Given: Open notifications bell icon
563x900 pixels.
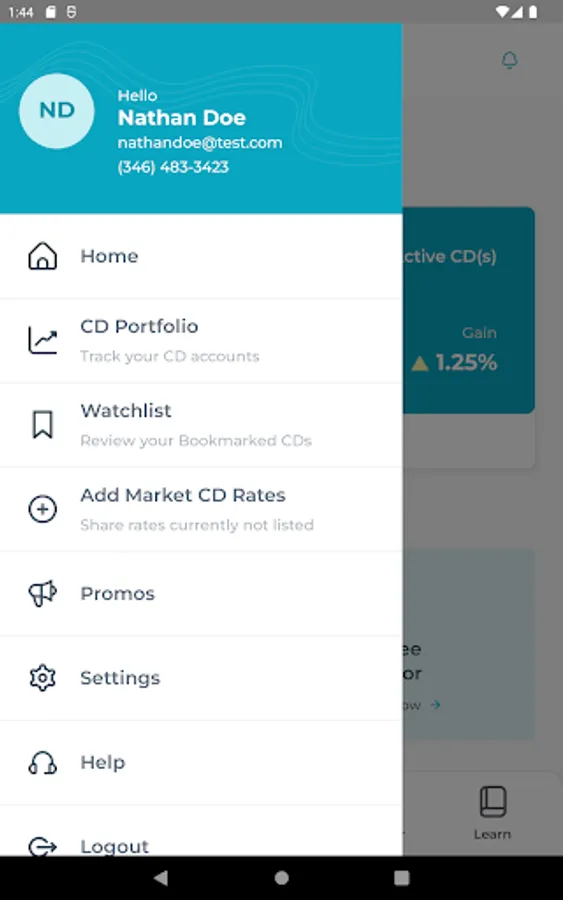Looking at the screenshot, I should coord(510,60).
